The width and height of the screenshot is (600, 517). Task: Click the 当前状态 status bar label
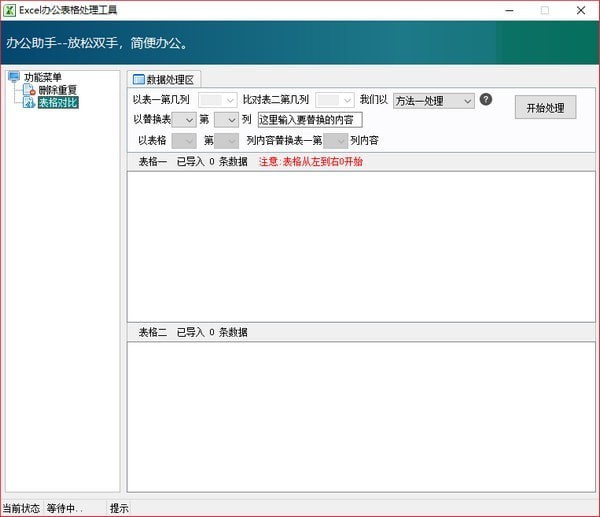point(21,508)
